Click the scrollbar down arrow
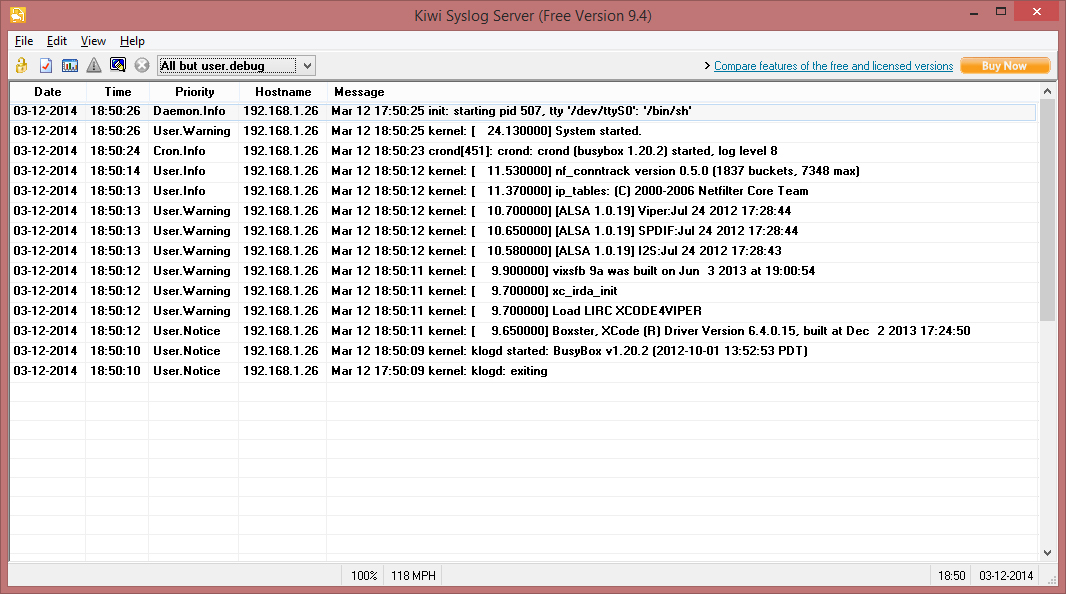1066x594 pixels. 1047,553
